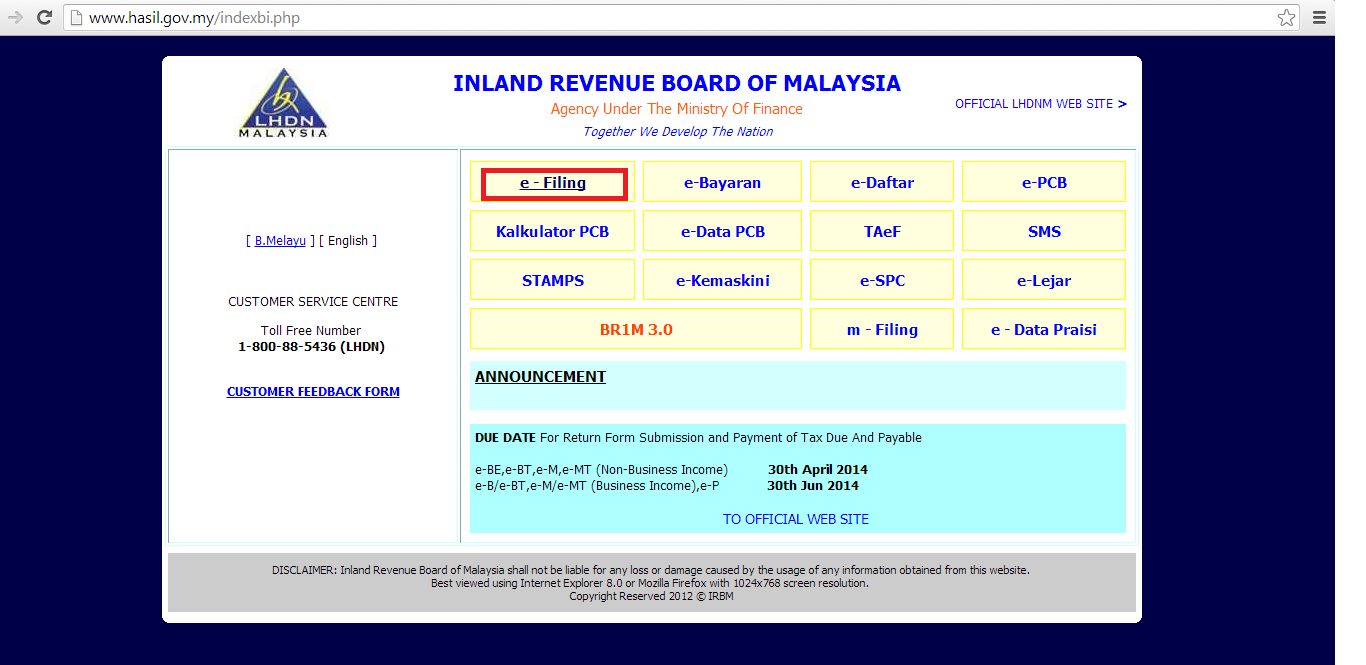Open the e-PCB service

point(1044,182)
